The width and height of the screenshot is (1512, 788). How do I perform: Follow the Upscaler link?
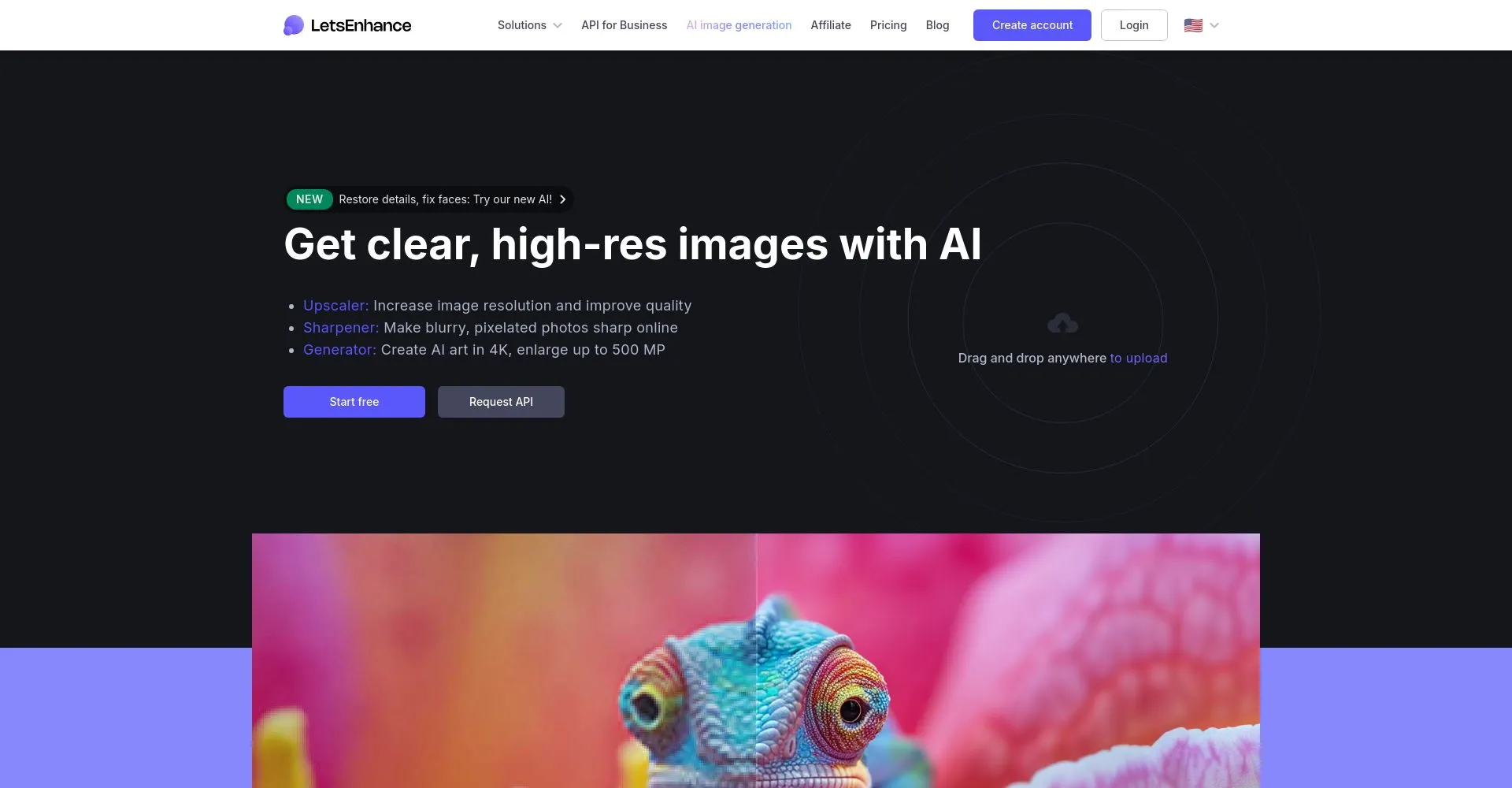(335, 306)
